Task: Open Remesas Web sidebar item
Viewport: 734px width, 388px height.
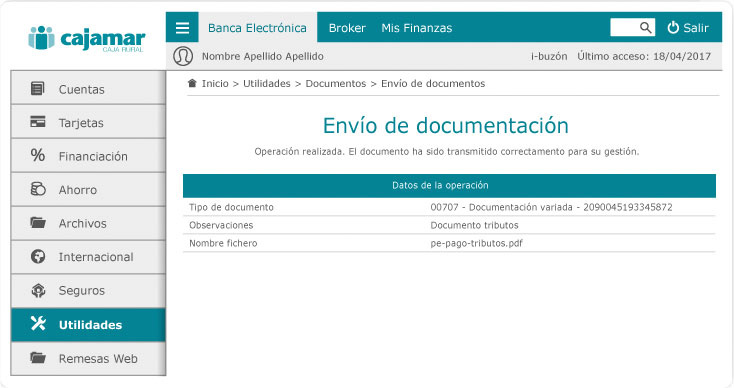Action: [x=88, y=358]
